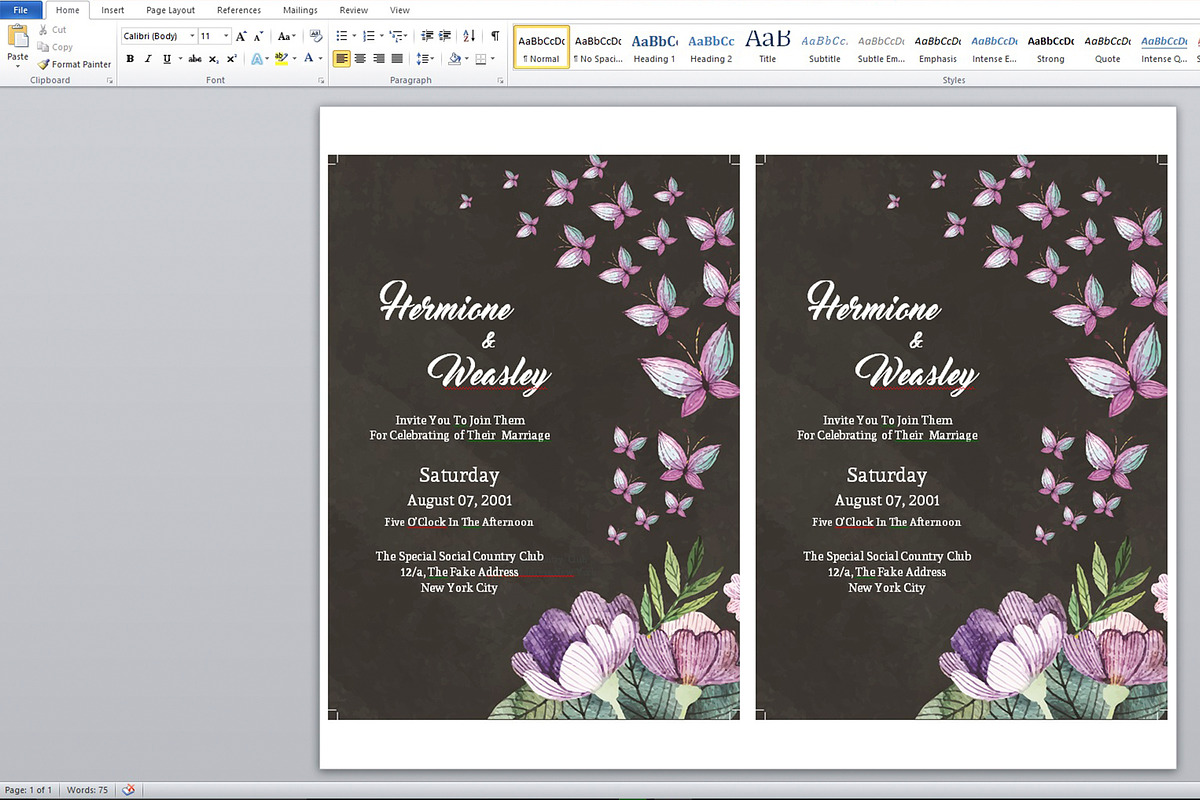This screenshot has height=800, width=1200.
Task: Apply the Heading 1 style
Action: (654, 47)
